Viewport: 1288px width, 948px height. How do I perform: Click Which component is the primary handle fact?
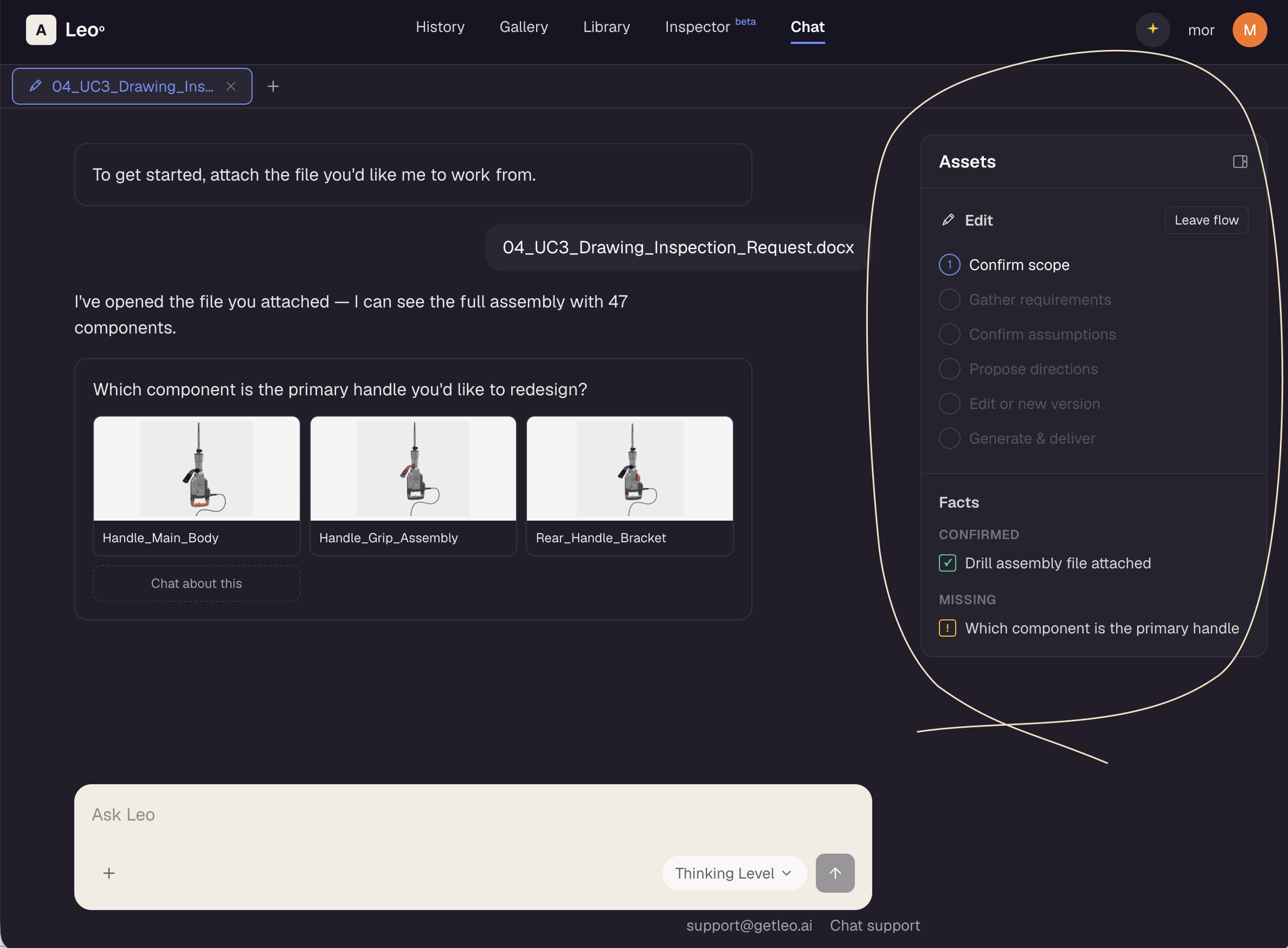tap(1102, 628)
